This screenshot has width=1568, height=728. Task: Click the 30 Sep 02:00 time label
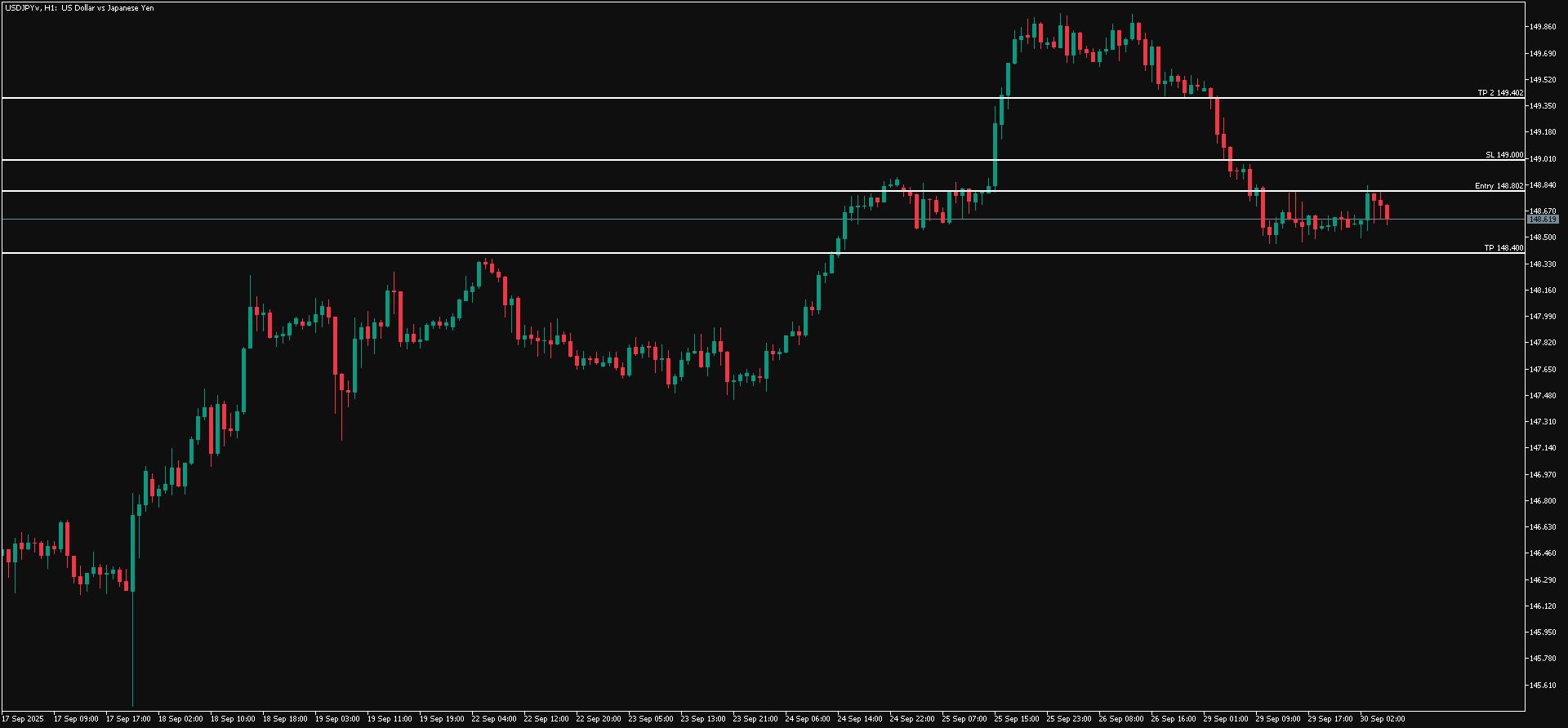point(1382,719)
